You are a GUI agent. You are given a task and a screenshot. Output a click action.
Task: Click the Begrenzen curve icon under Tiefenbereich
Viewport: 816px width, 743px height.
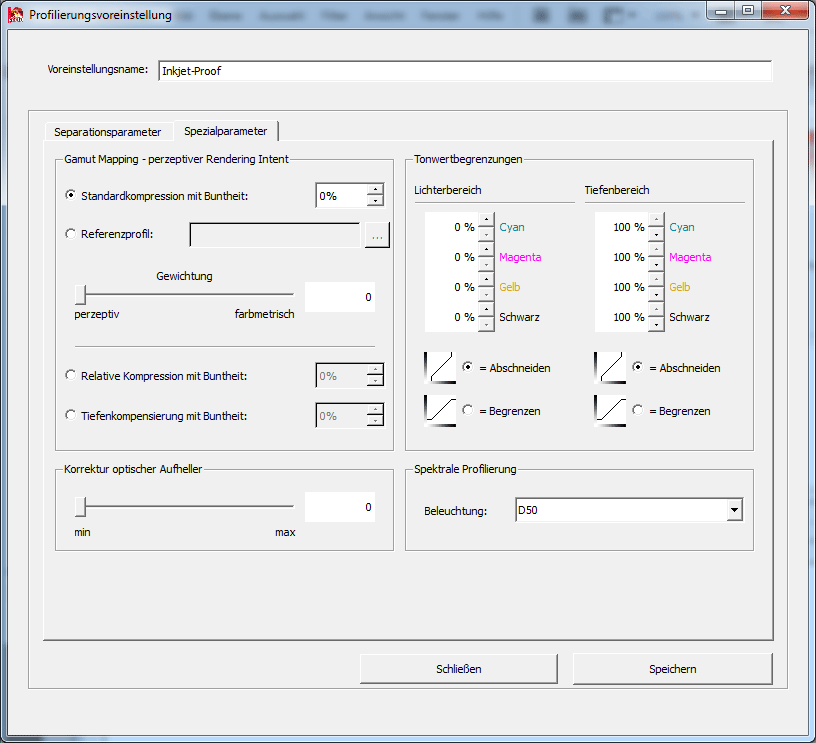tap(609, 410)
